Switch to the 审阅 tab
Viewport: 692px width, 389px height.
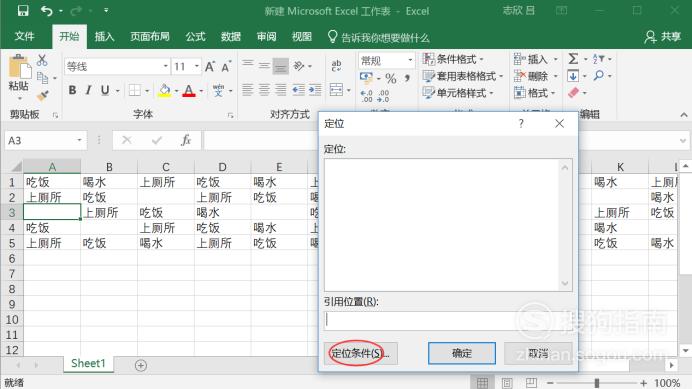tap(267, 37)
